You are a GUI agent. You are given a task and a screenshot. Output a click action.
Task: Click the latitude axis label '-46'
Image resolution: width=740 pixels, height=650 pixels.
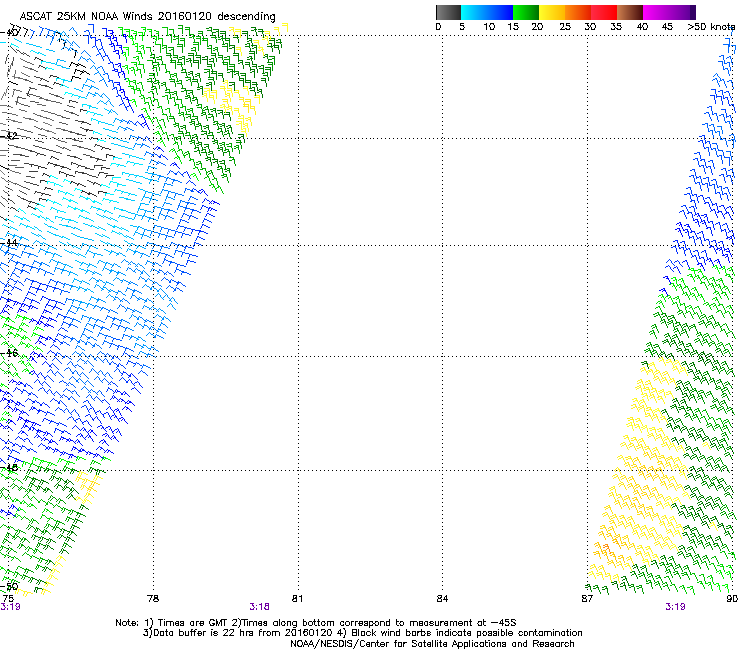pyautogui.click(x=9, y=353)
